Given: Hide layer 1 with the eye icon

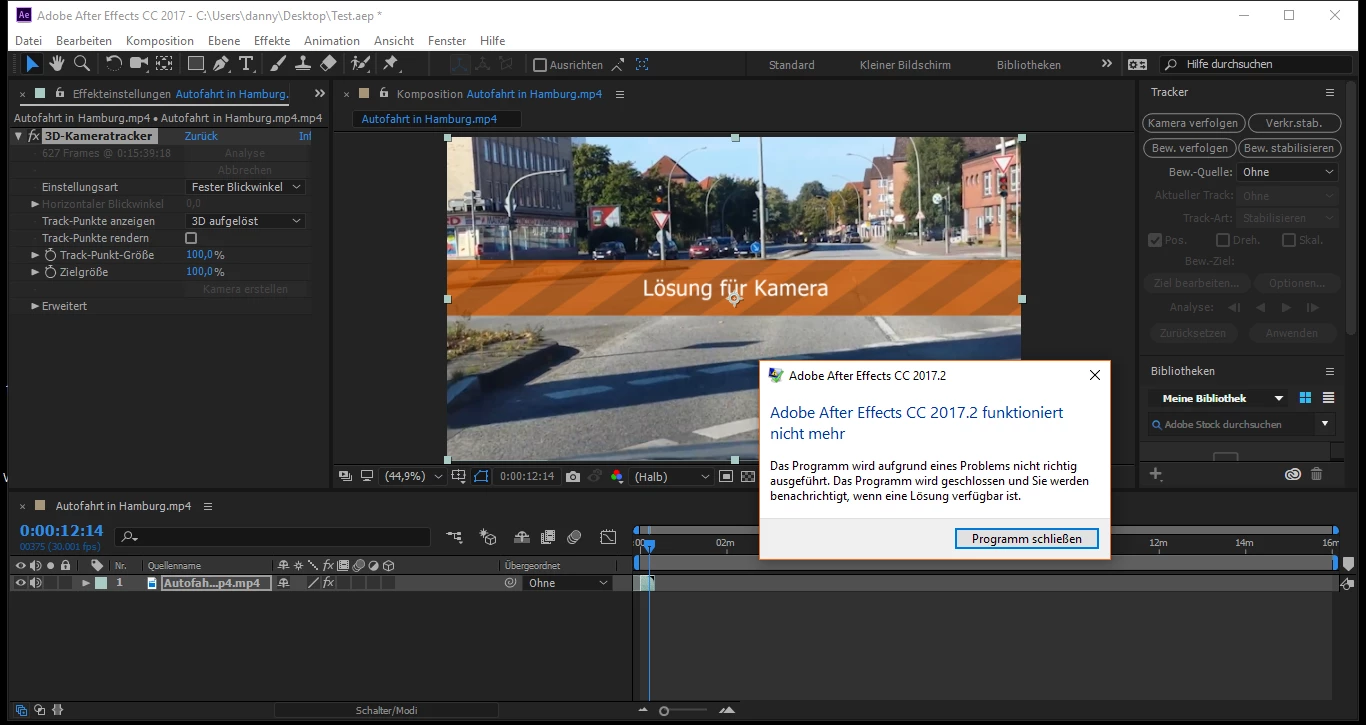Looking at the screenshot, I should coord(20,583).
